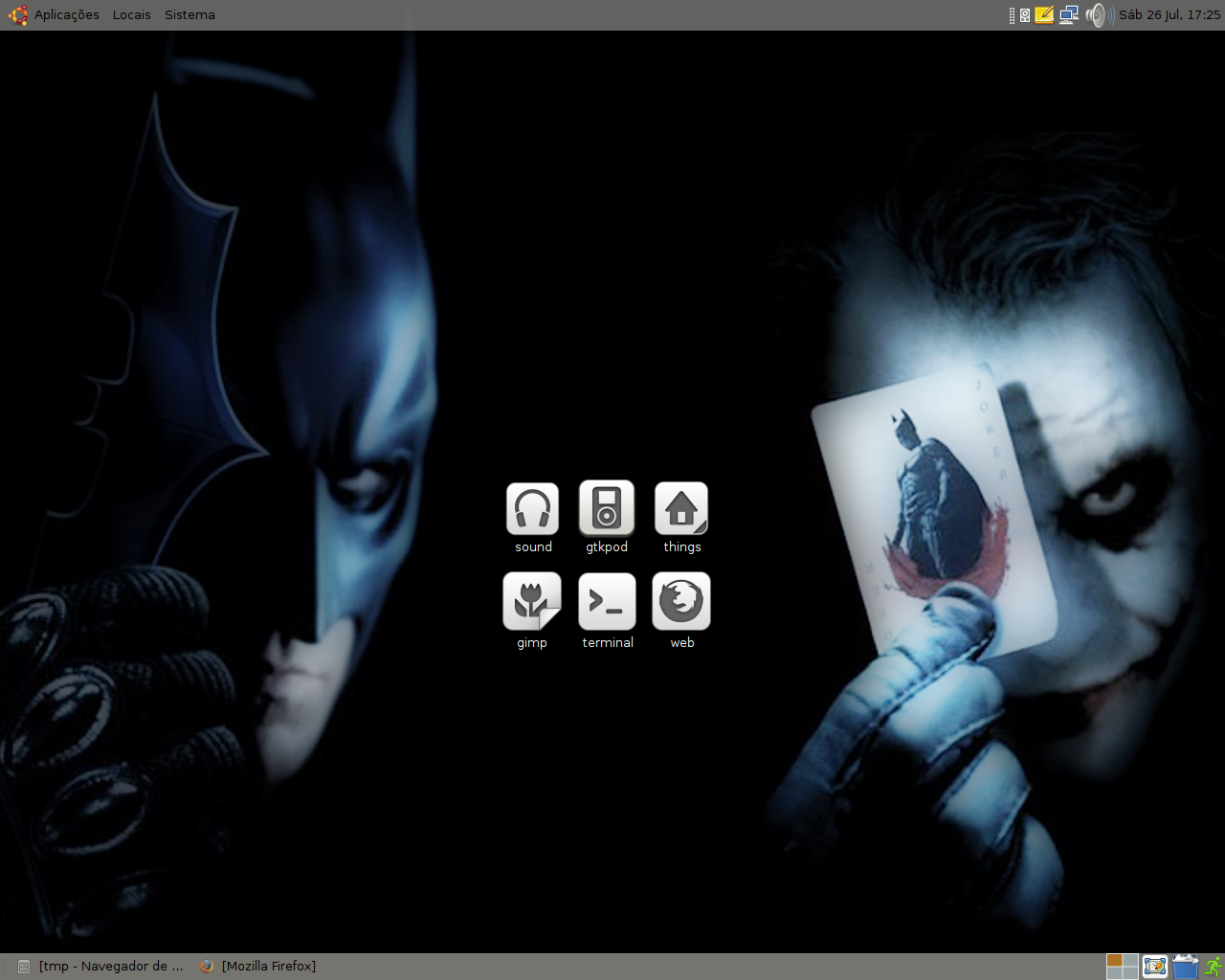Open the things home folder icon
This screenshot has height=980, width=1225.
[681, 509]
